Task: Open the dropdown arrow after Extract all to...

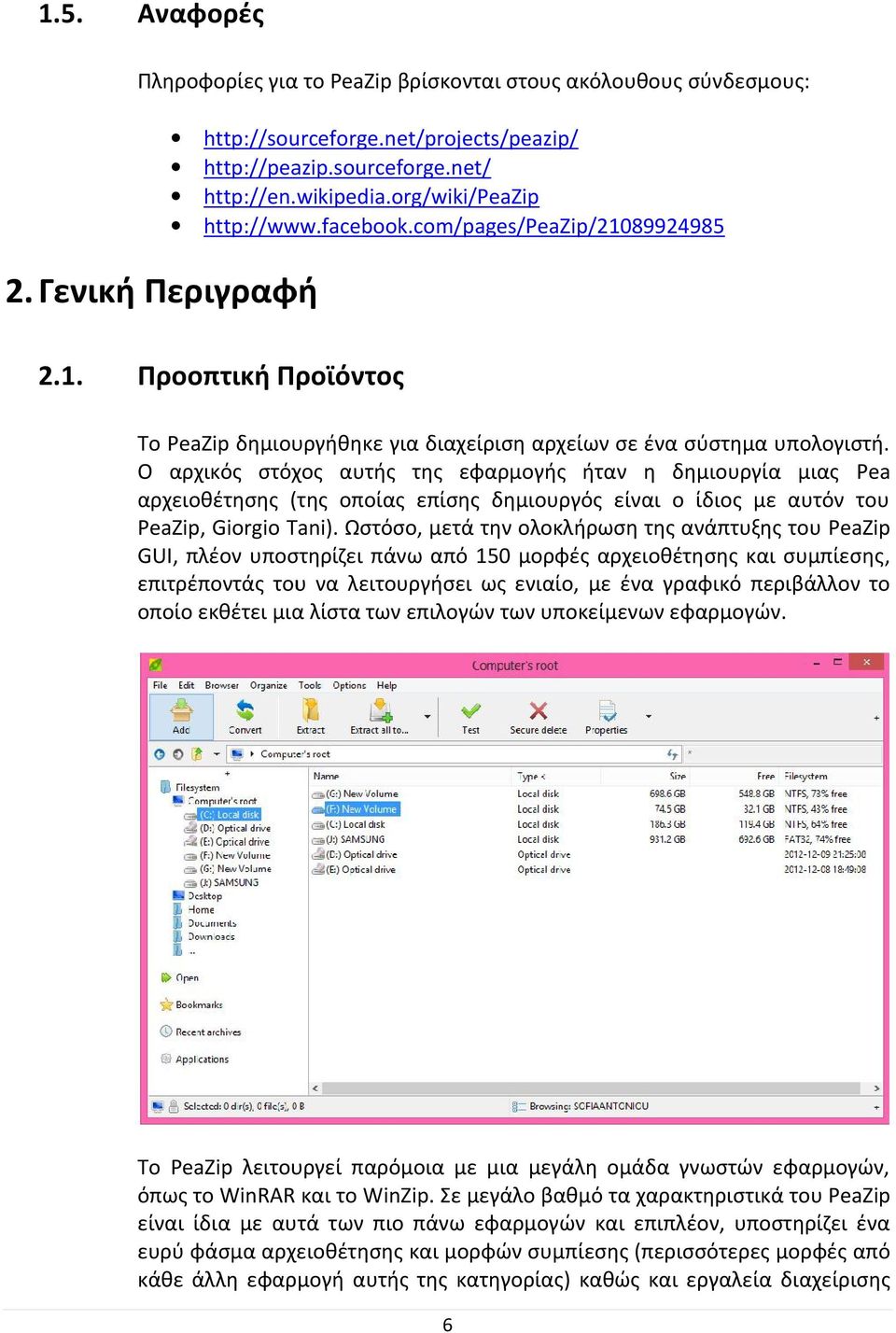Action: [x=427, y=716]
